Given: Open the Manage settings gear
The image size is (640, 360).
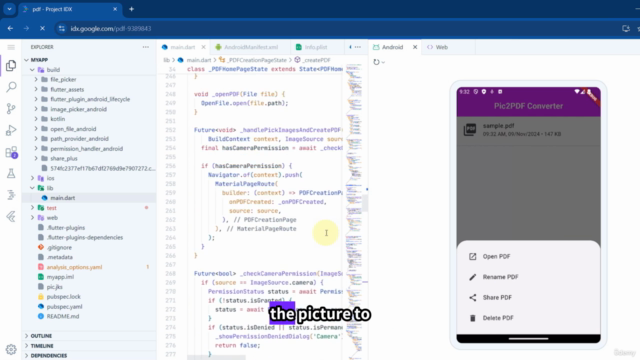Looking at the screenshot, I should click(11, 349).
